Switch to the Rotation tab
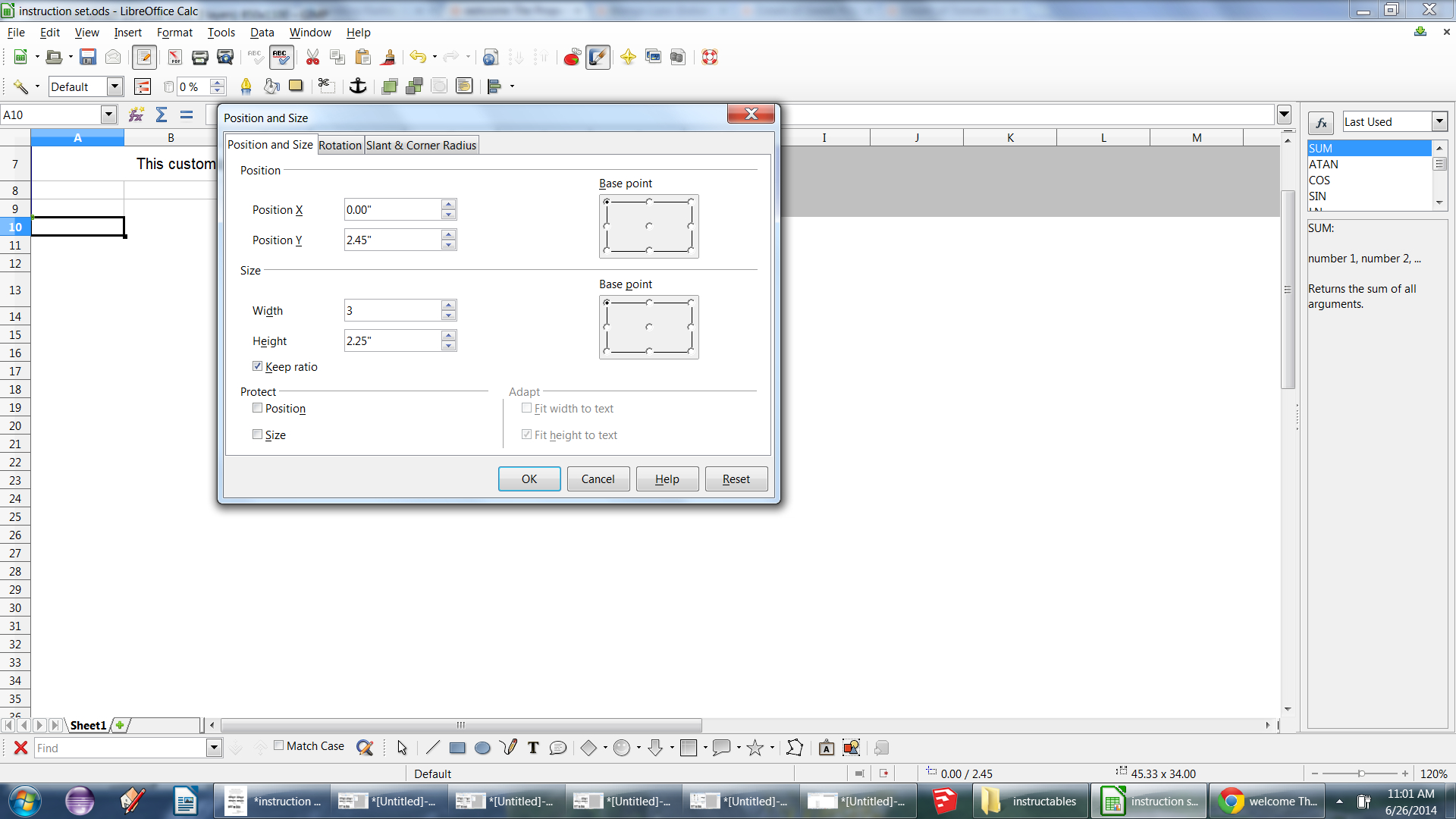This screenshot has width=1456, height=819. point(339,145)
